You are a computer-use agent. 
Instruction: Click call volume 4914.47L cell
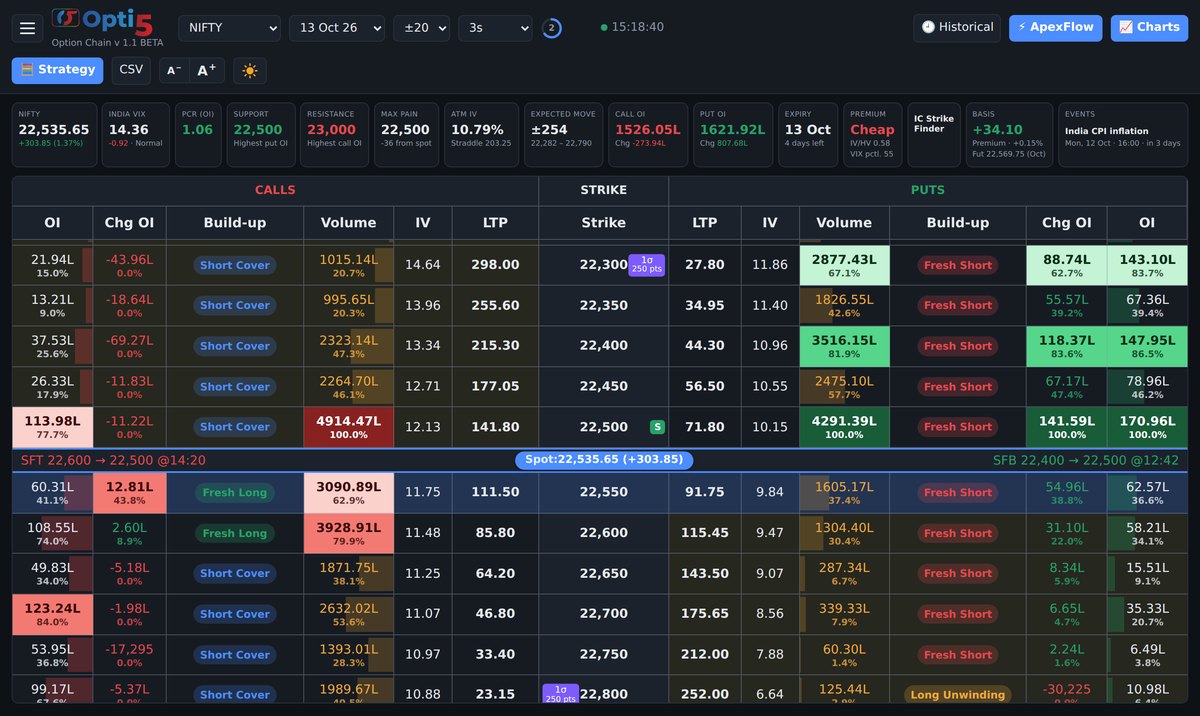(348, 427)
